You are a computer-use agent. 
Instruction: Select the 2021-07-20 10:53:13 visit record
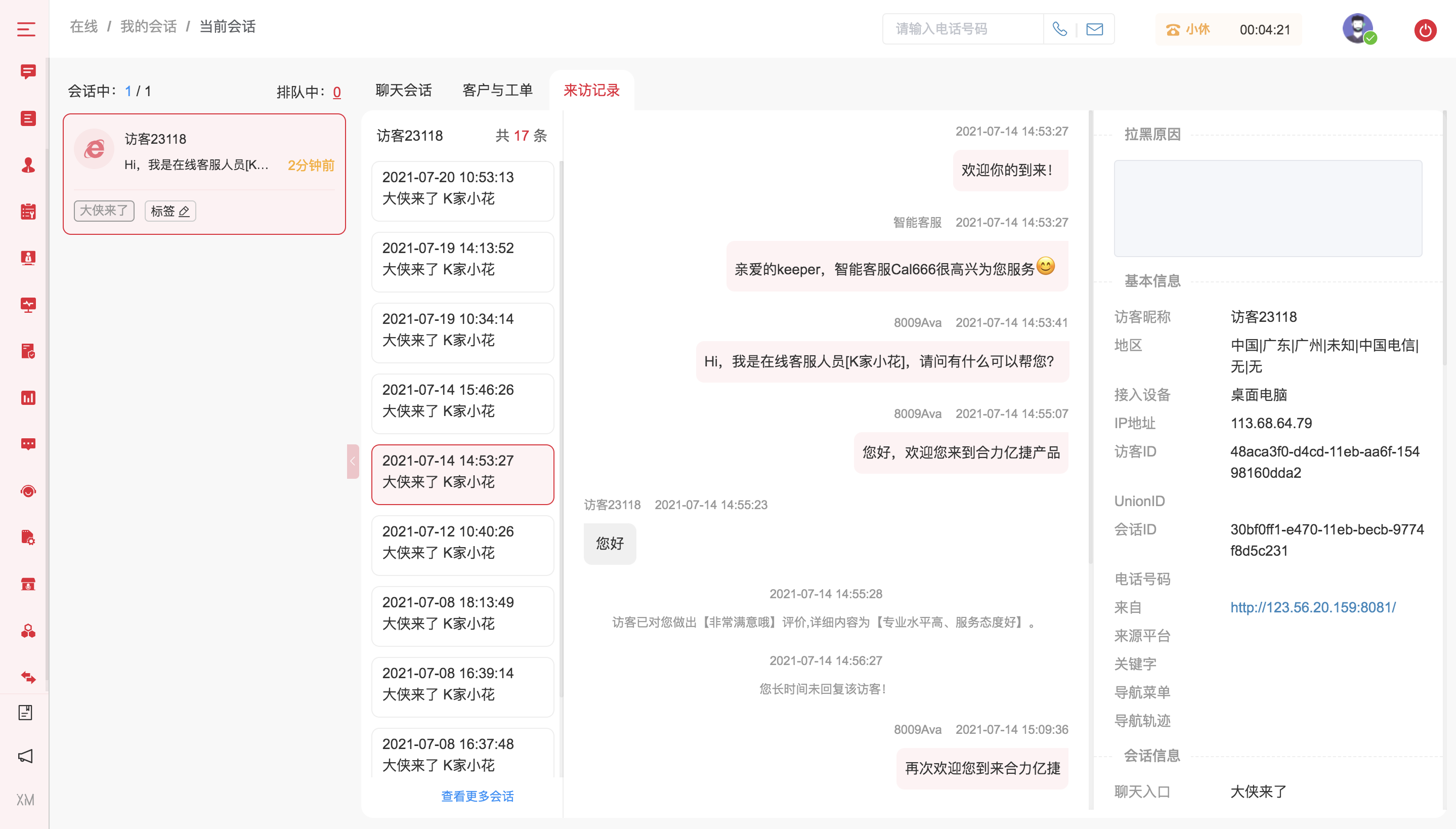pyautogui.click(x=462, y=191)
